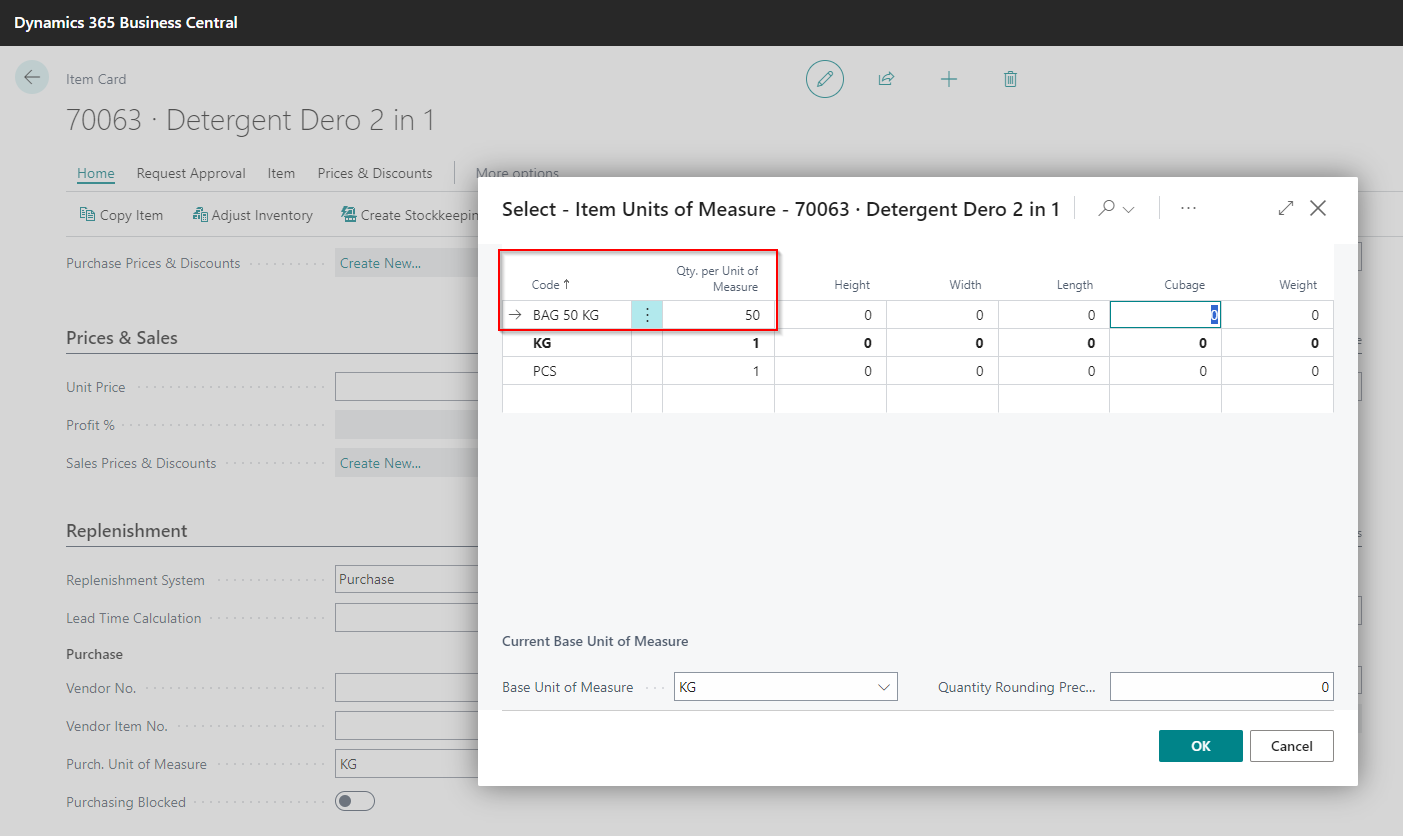Click the Dynamics 365 Business Central title
The width and height of the screenshot is (1403, 836).
click(126, 22)
